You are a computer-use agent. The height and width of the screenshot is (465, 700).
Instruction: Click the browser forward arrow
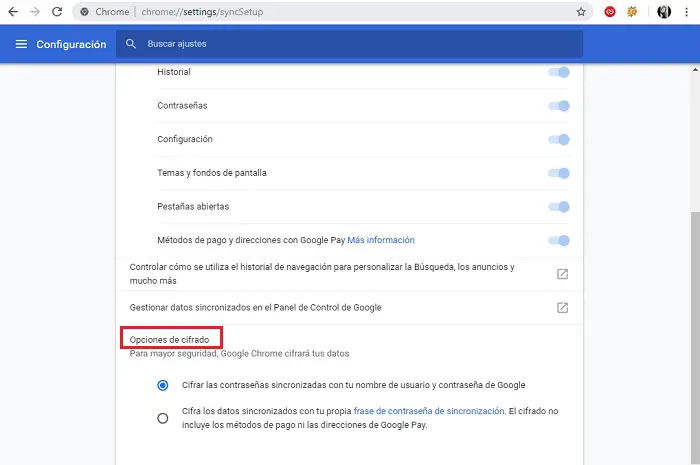point(35,12)
